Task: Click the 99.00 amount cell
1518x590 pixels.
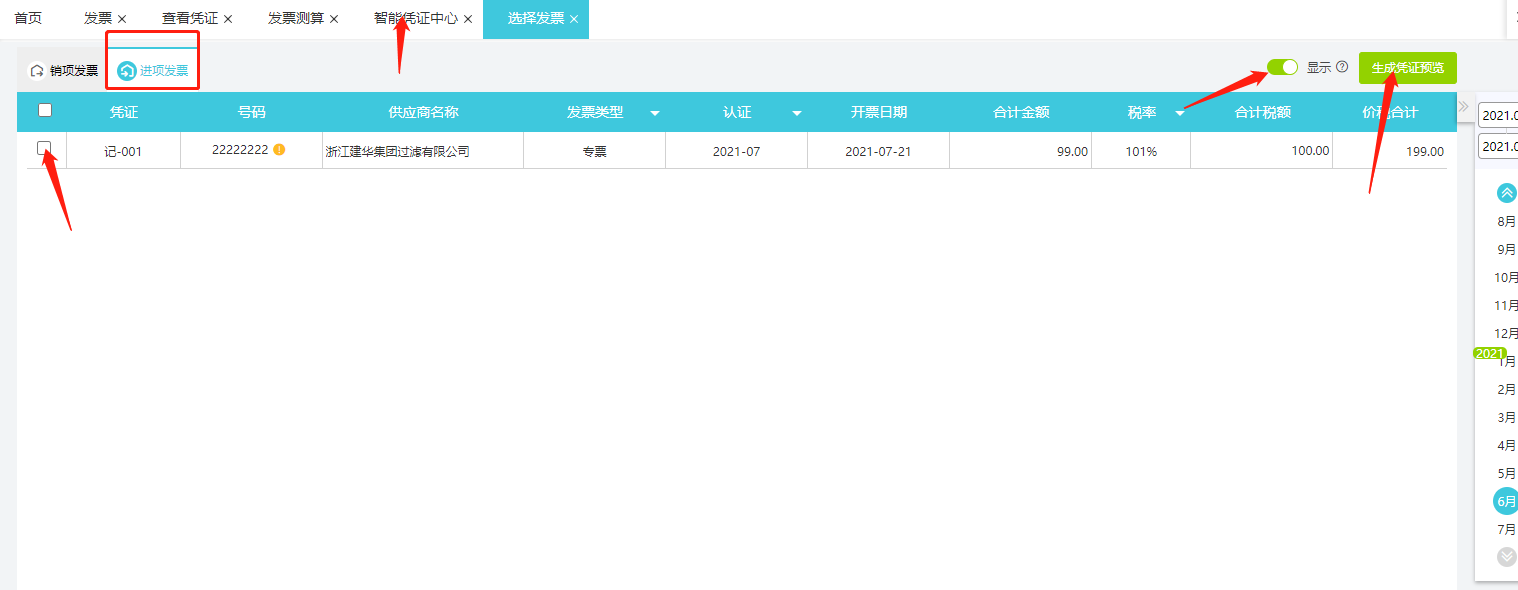Action: [x=1021, y=151]
